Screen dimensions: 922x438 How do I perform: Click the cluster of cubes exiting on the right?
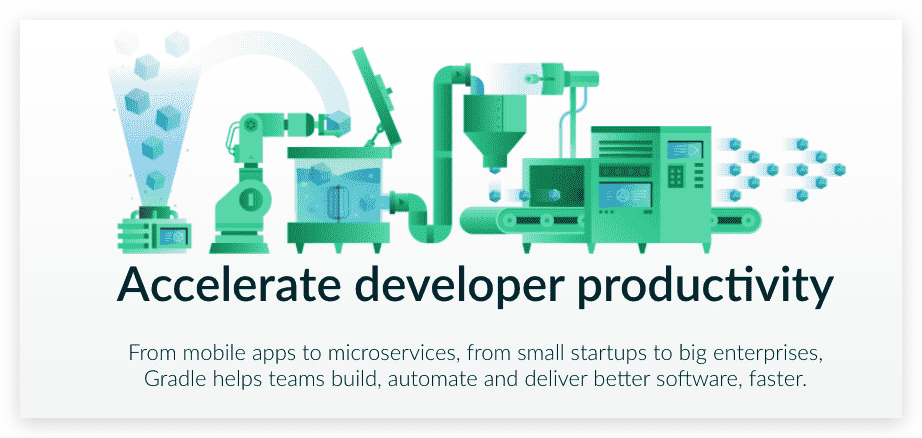click(x=788, y=168)
